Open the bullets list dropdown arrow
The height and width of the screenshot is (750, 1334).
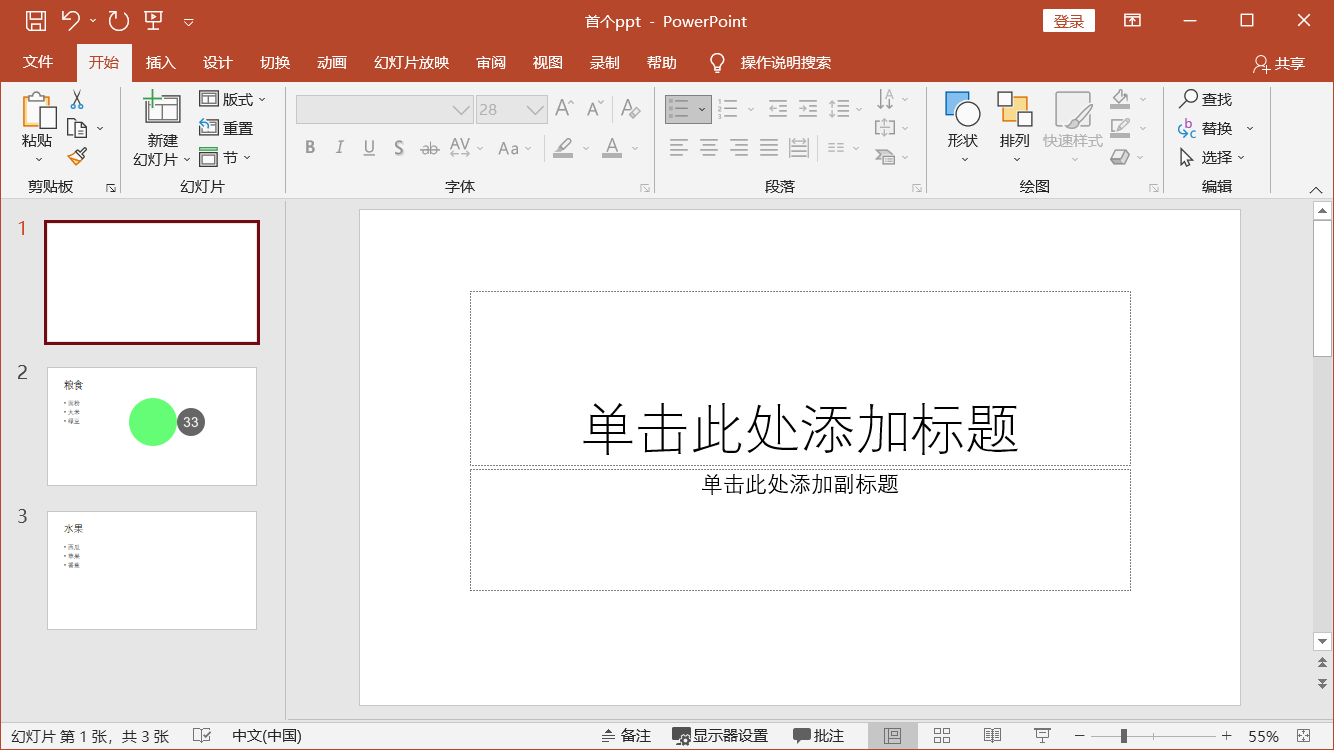point(702,109)
